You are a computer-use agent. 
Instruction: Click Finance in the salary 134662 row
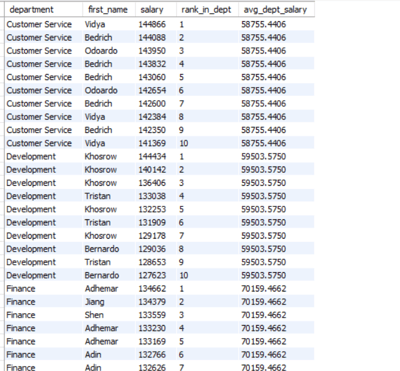(x=21, y=289)
